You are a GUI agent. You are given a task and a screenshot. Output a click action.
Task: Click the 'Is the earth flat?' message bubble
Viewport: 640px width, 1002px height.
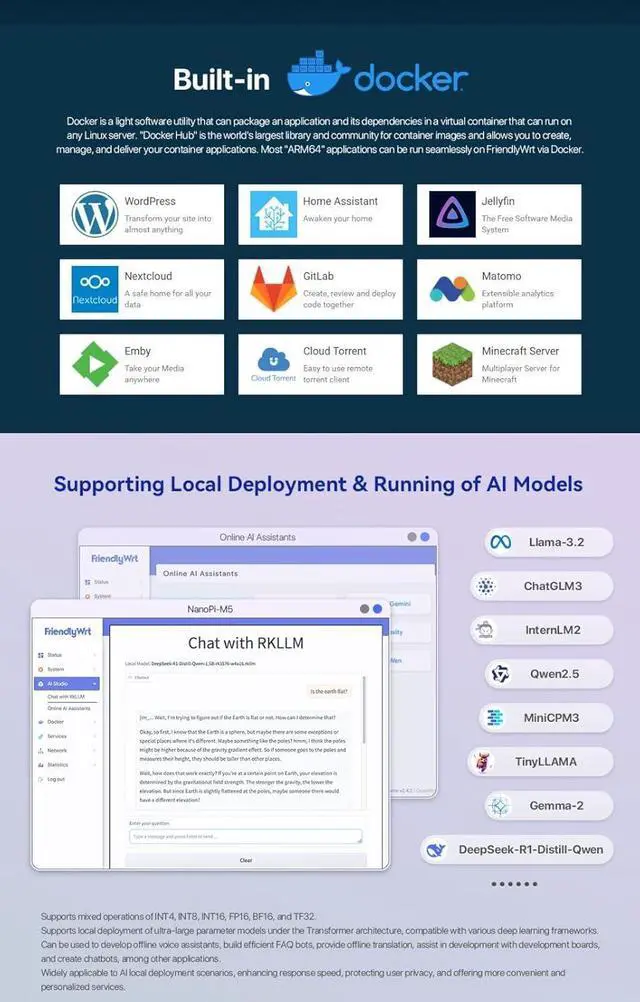click(x=329, y=691)
